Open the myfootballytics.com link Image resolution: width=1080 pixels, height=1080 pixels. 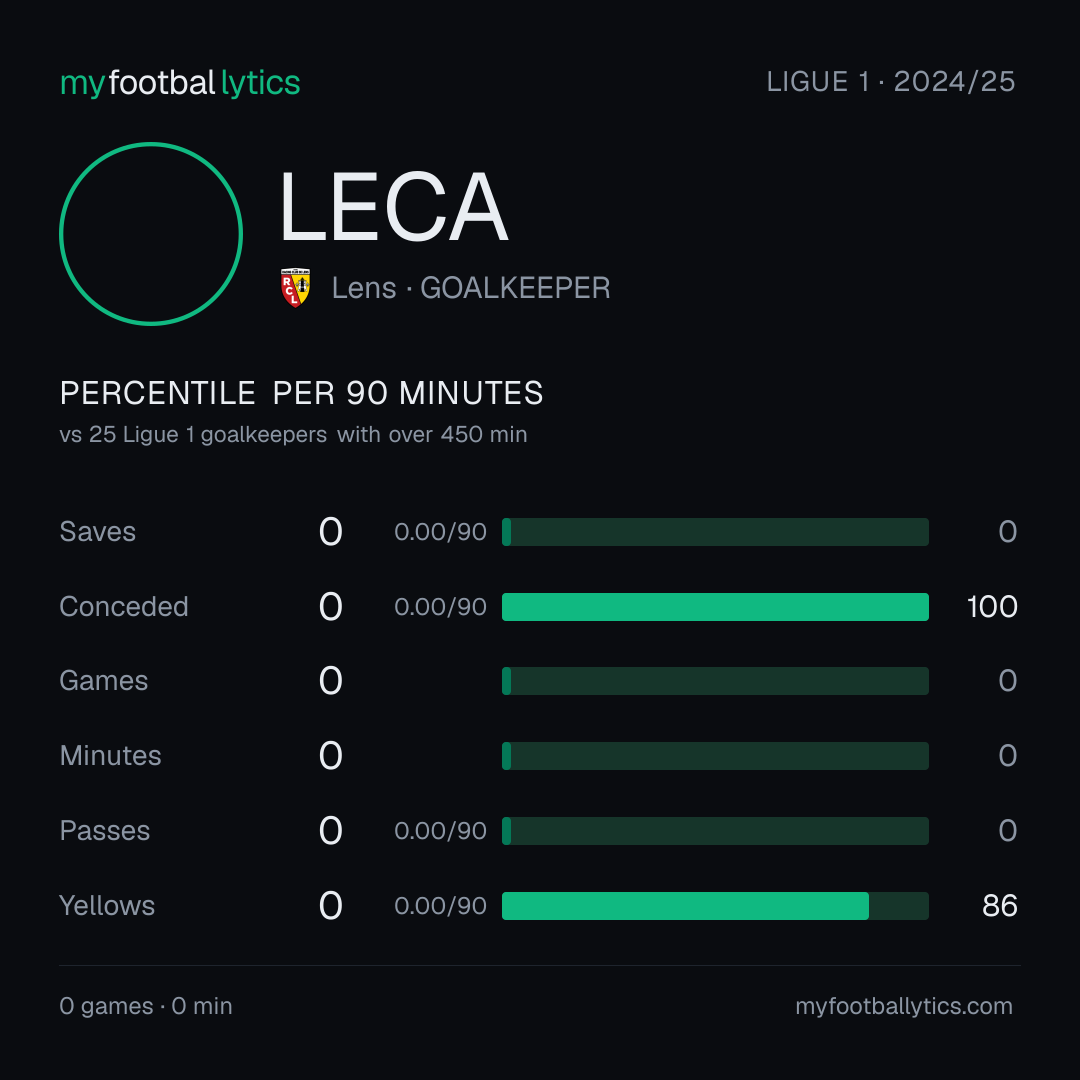tap(904, 1006)
